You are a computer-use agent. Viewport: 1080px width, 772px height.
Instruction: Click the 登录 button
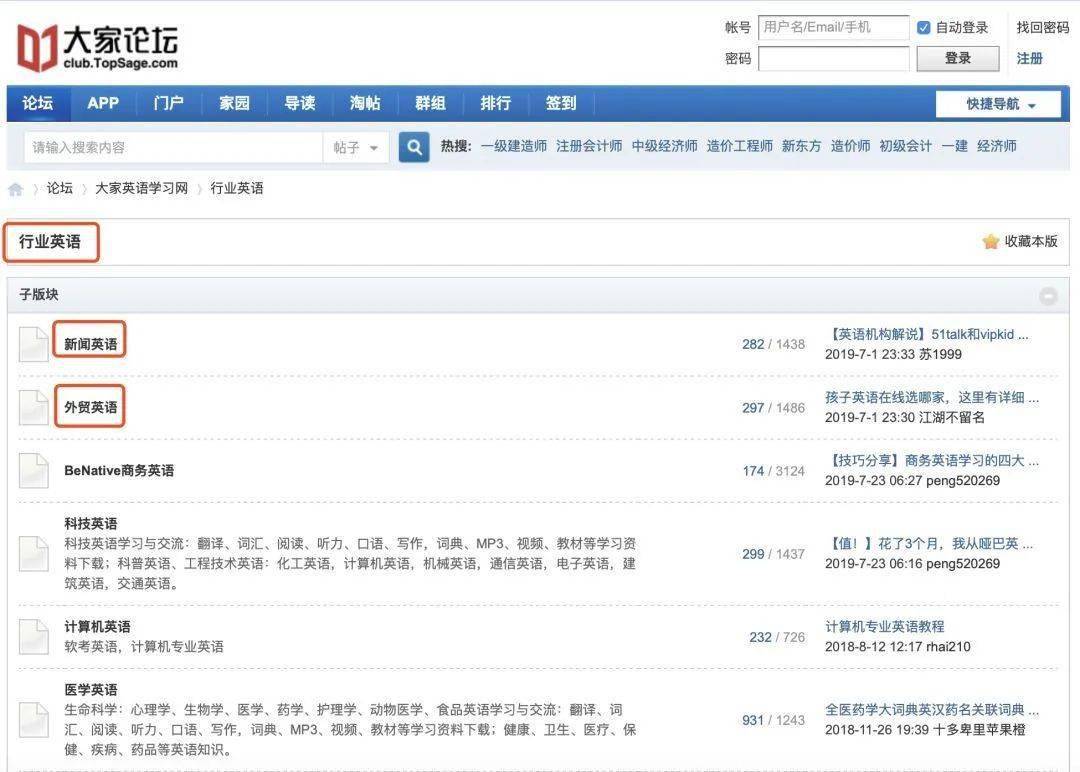pyautogui.click(x=957, y=59)
